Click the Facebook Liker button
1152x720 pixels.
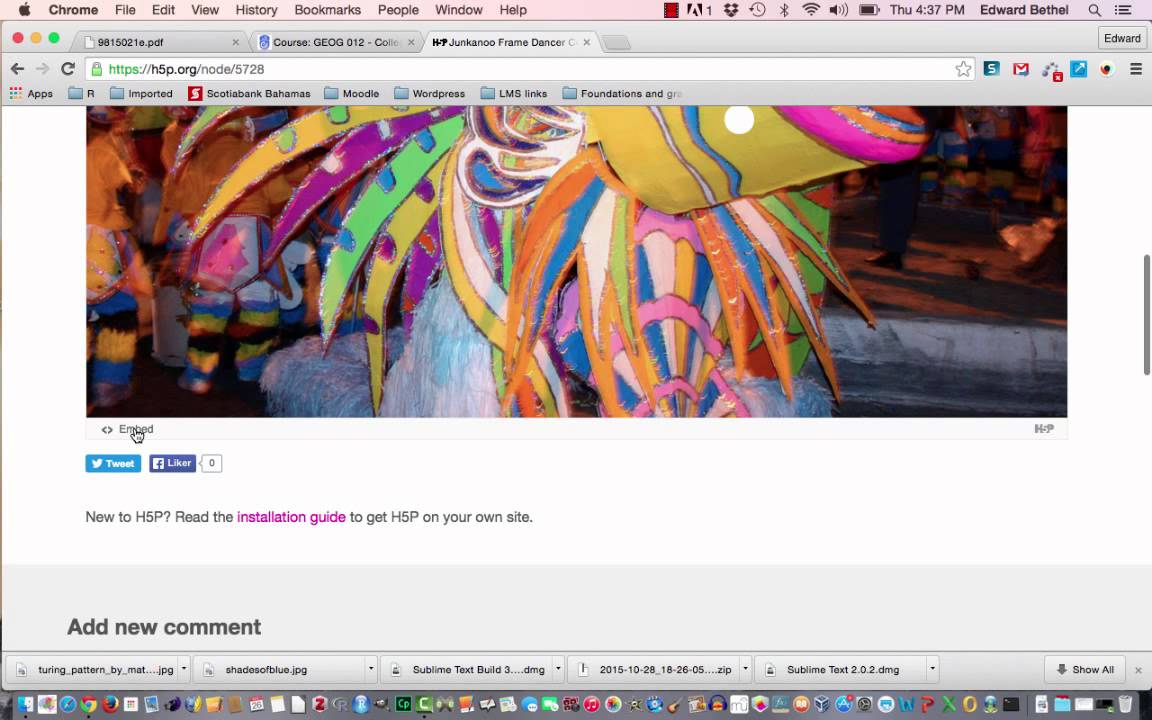click(x=173, y=463)
